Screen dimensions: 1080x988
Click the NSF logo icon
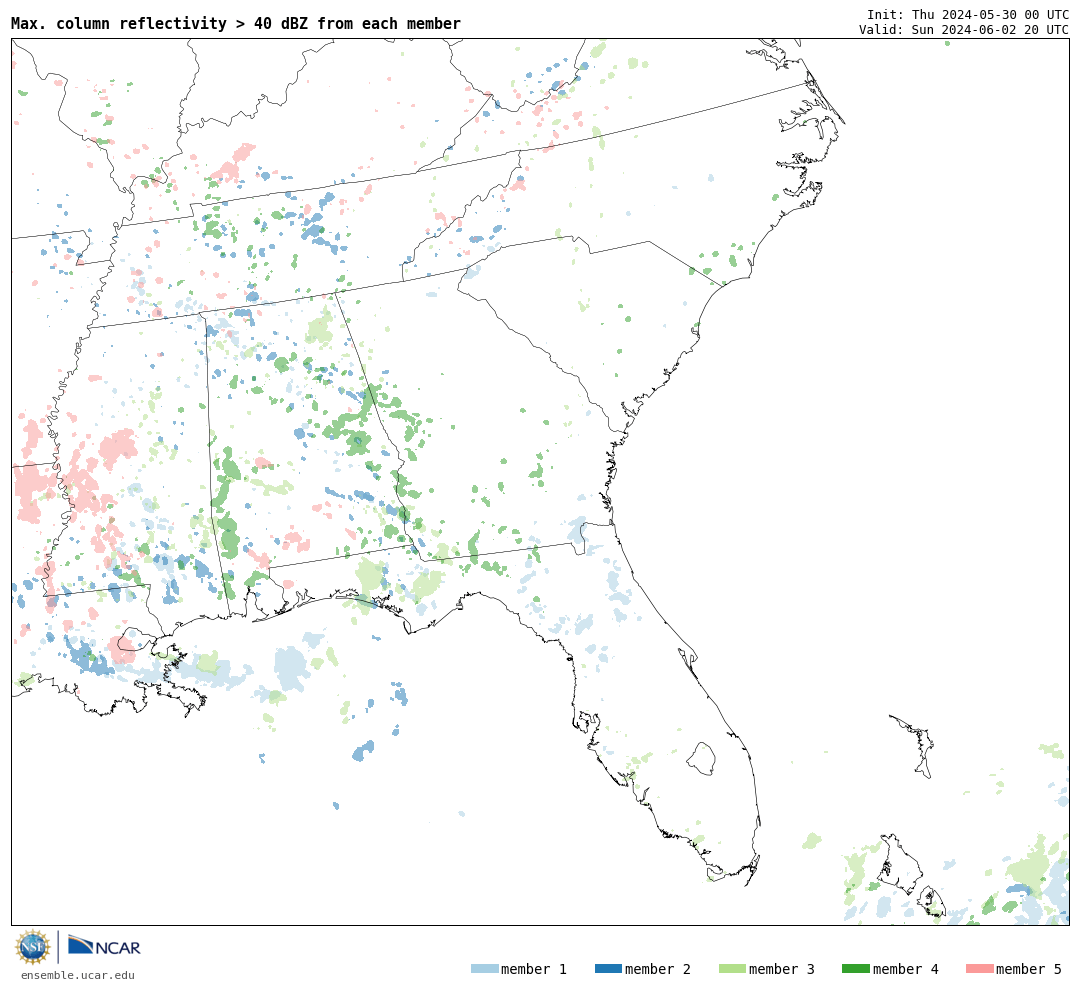click(32, 947)
